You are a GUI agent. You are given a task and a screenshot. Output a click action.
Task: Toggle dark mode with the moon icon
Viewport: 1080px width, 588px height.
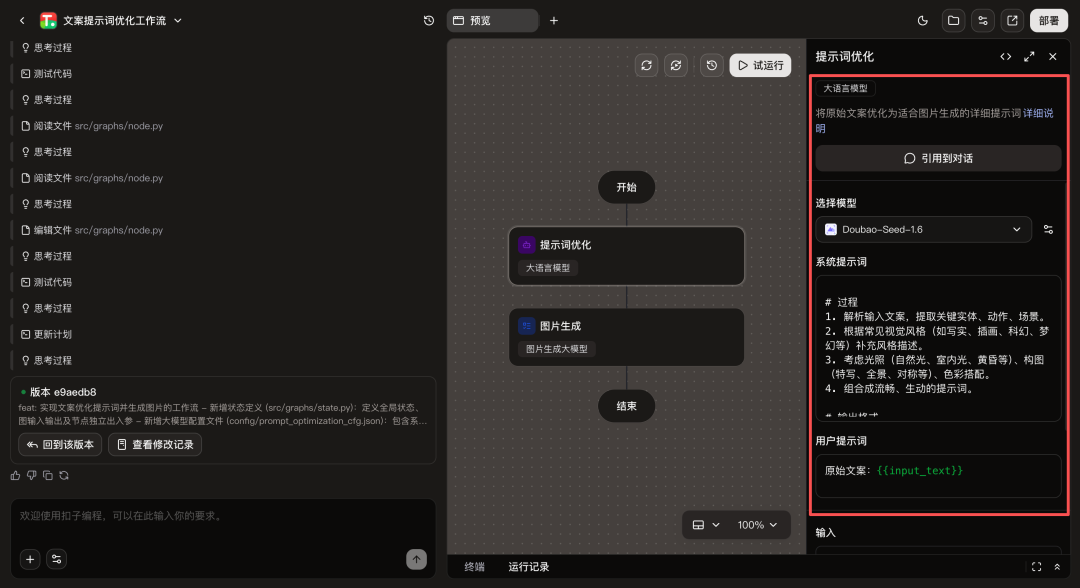[x=923, y=20]
